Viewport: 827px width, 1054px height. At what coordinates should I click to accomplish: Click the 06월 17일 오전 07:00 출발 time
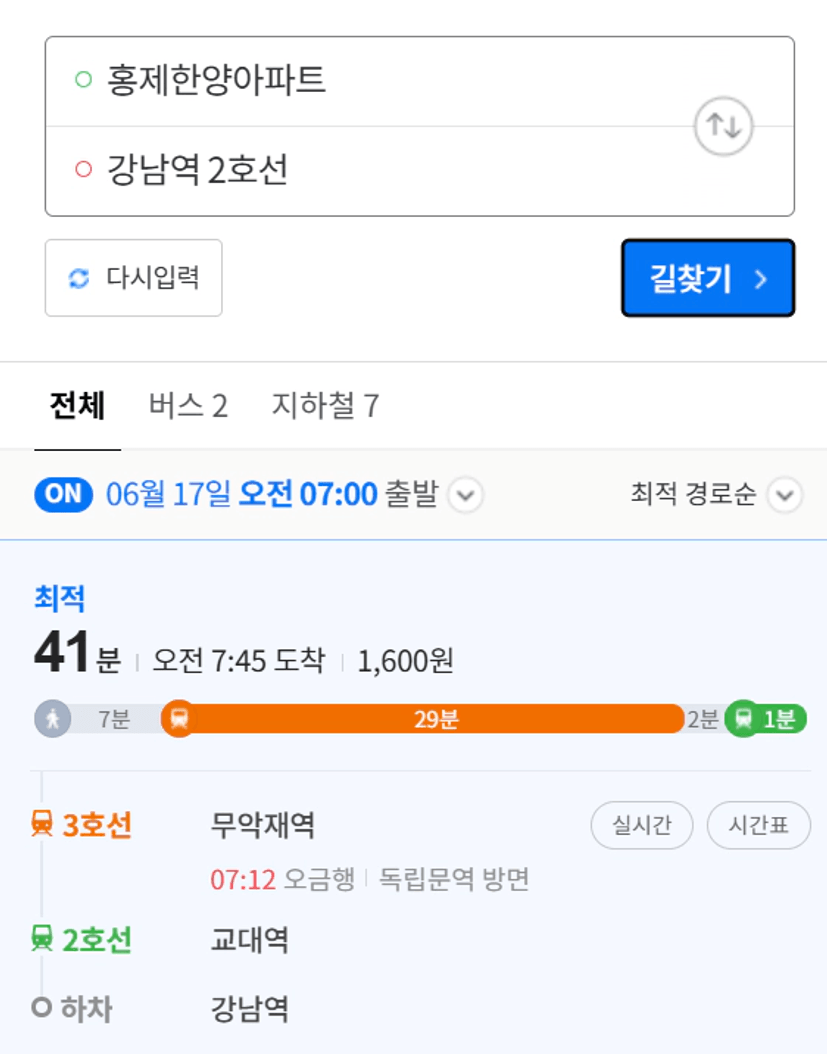point(272,495)
